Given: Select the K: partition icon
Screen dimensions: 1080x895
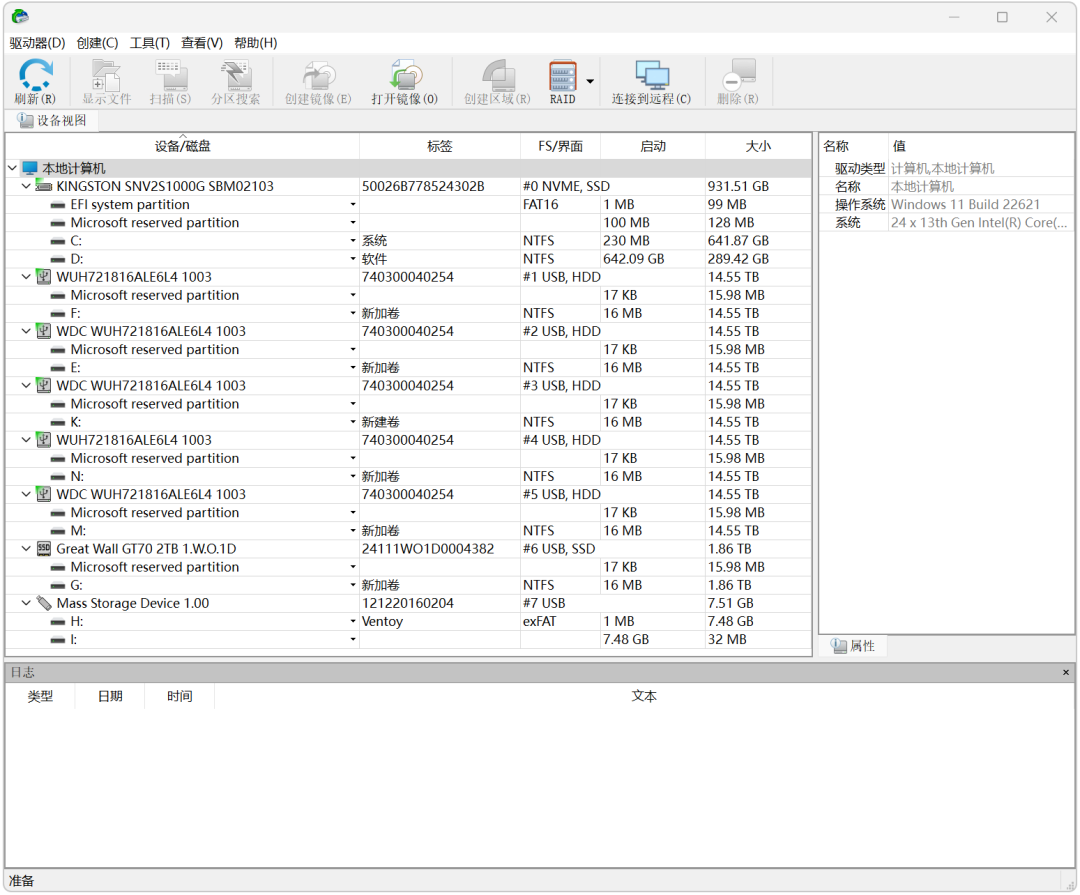Looking at the screenshot, I should click(x=59, y=422).
